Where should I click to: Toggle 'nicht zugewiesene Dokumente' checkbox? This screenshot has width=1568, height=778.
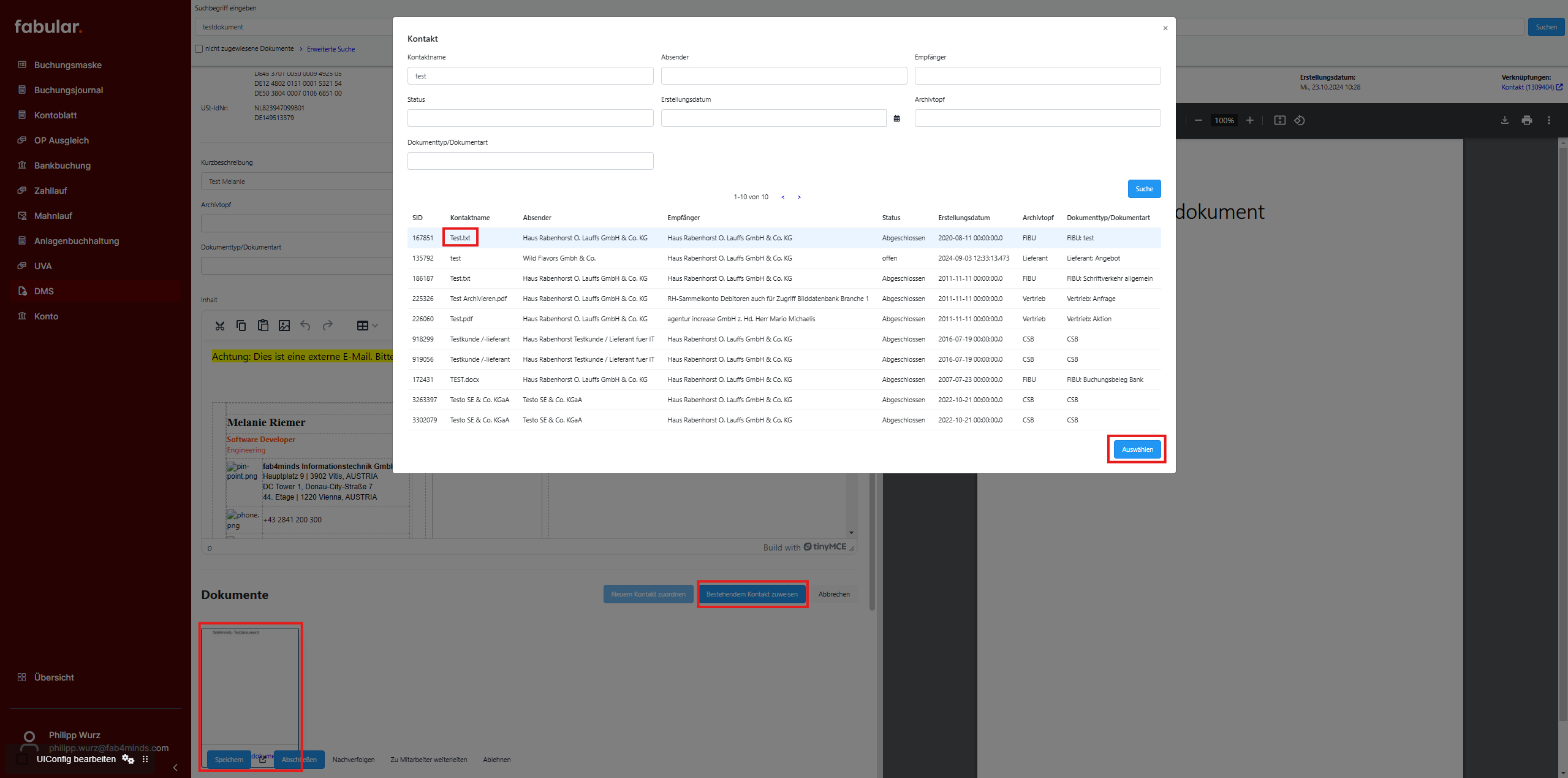point(199,49)
